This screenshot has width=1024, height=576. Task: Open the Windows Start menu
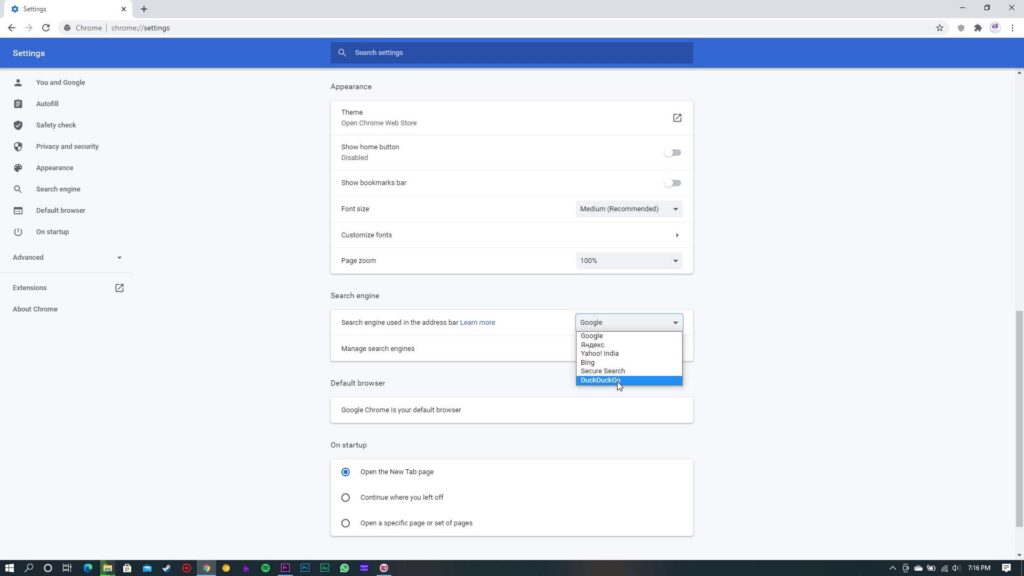tap(9, 568)
